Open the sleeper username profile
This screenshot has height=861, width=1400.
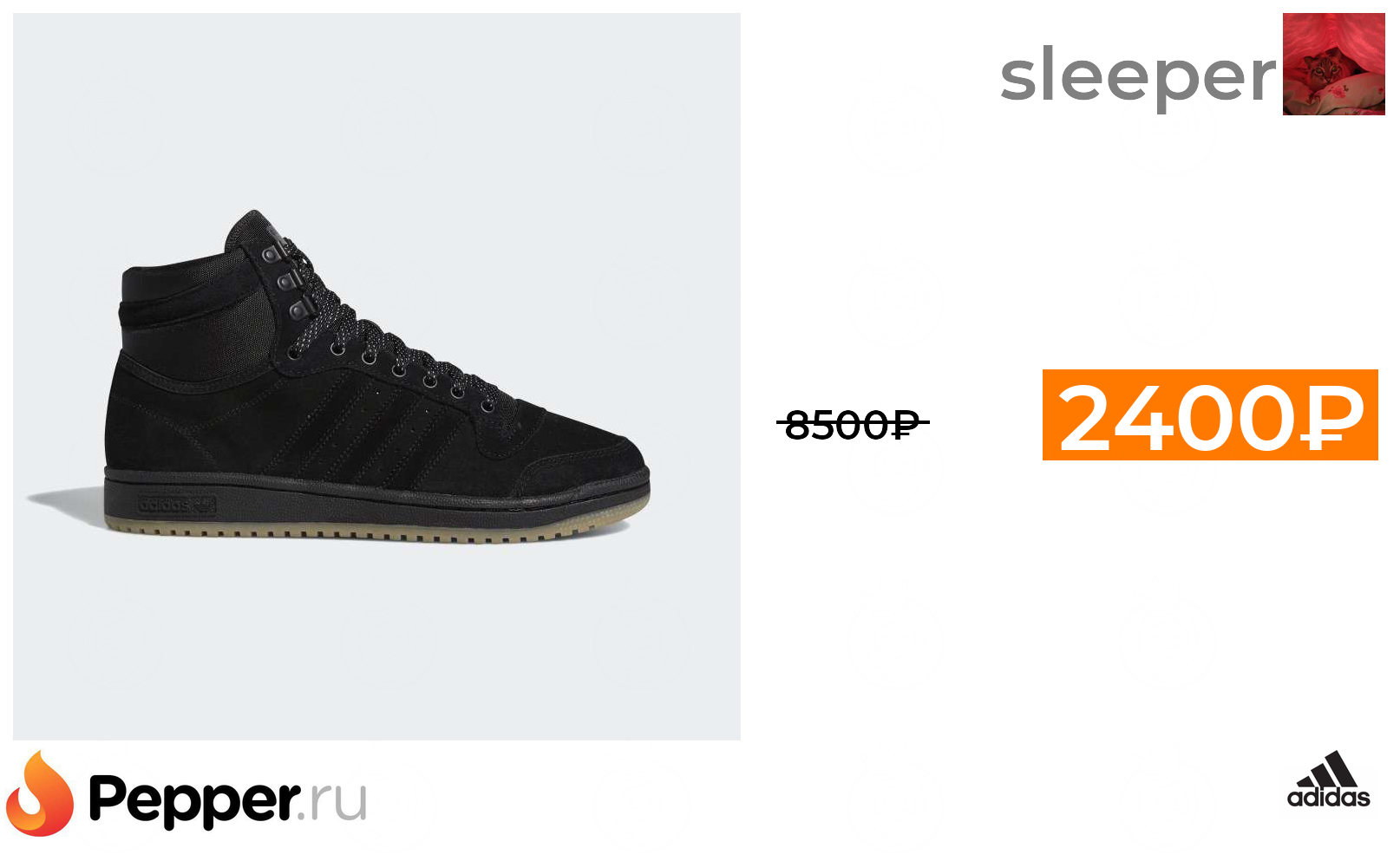(1137, 75)
